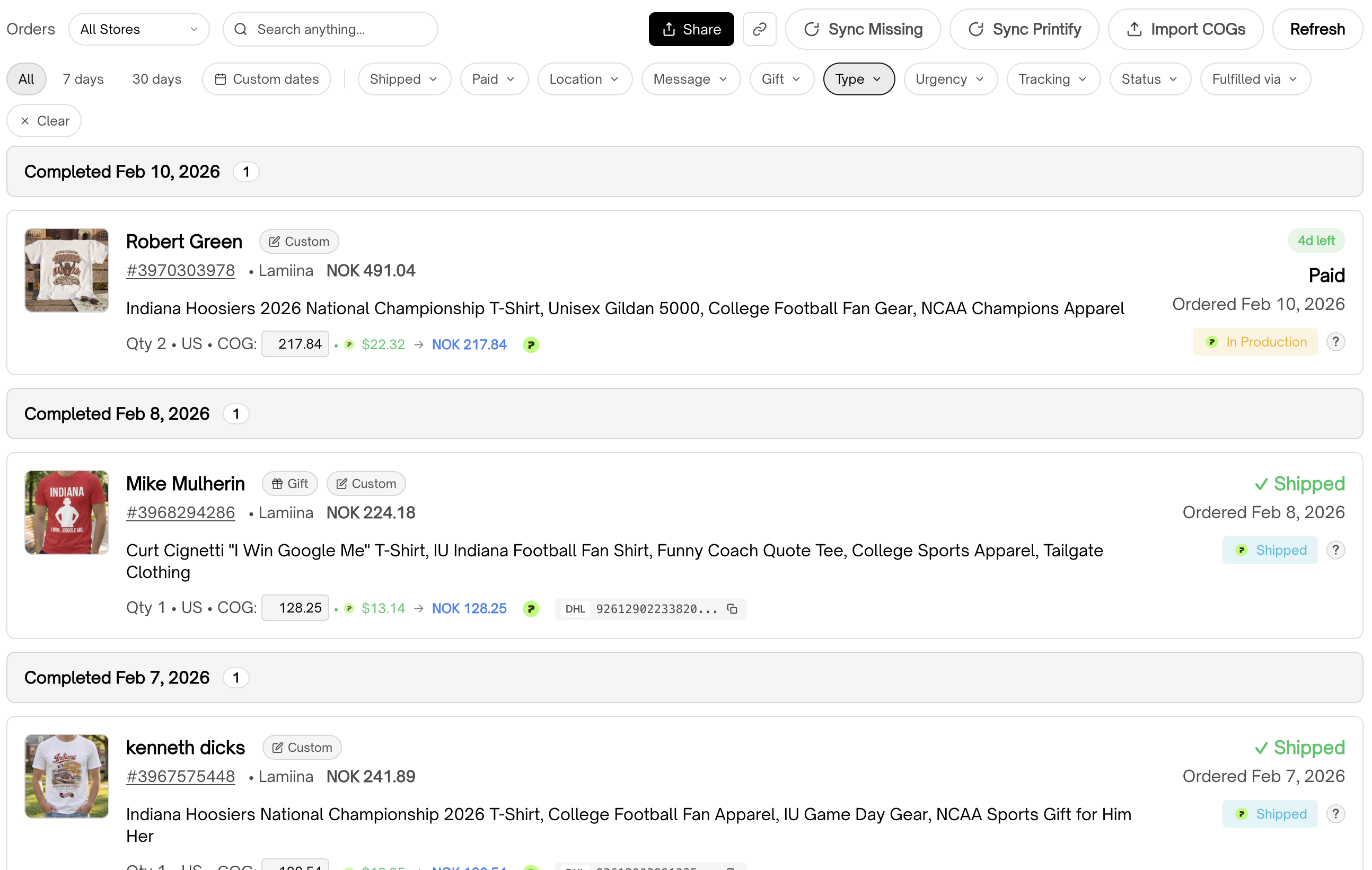Click Robert Green's COG input field
Screen dimensions: 1372x870
pos(295,344)
